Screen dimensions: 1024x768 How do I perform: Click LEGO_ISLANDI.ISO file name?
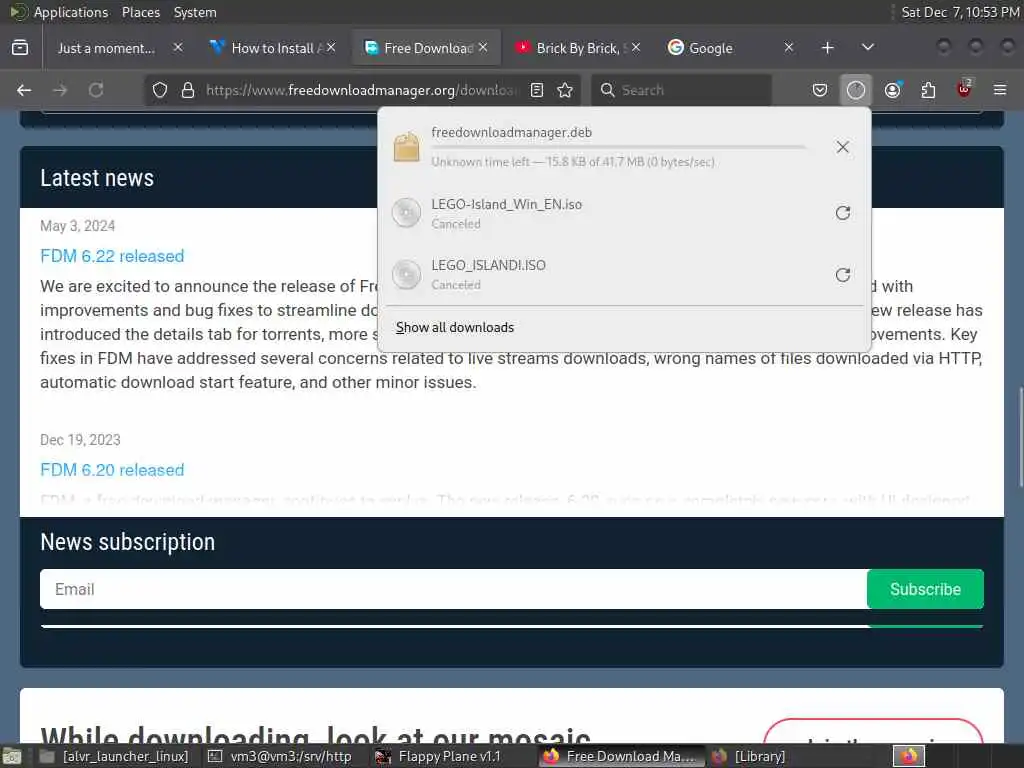point(488,265)
